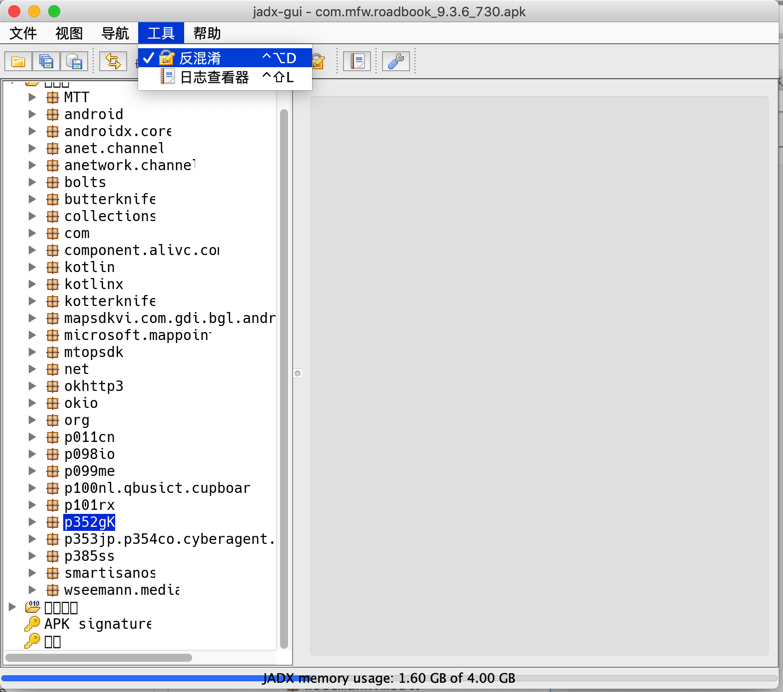Click the package icon beside collections
The width and height of the screenshot is (783, 692).
click(x=52, y=216)
